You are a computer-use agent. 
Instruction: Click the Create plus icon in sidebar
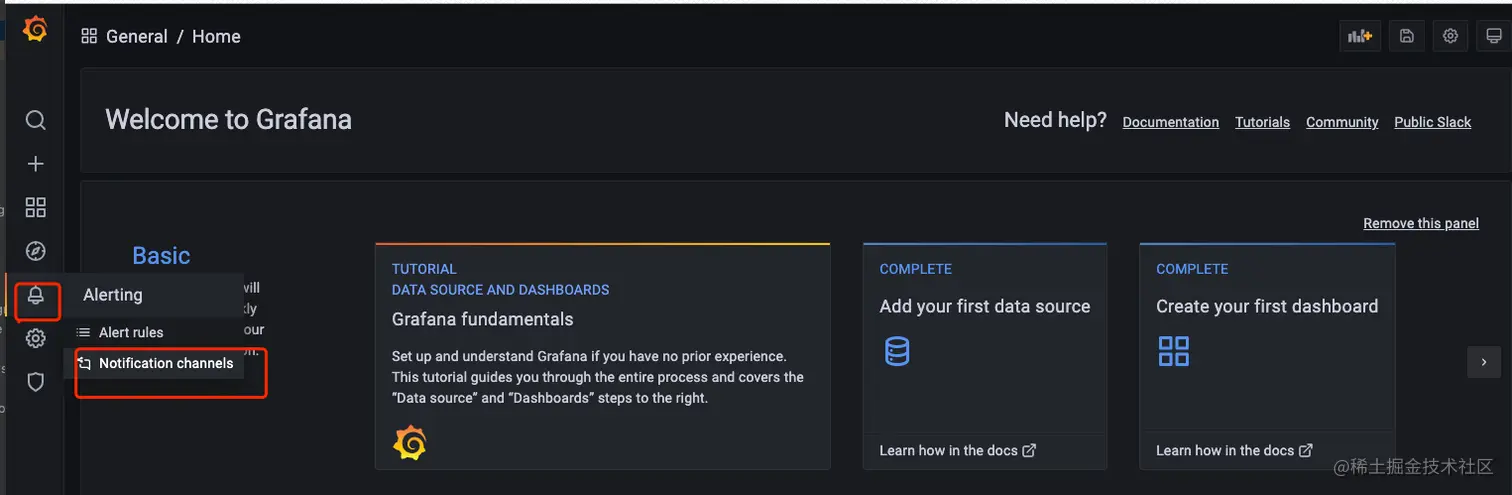pyautogui.click(x=35, y=164)
